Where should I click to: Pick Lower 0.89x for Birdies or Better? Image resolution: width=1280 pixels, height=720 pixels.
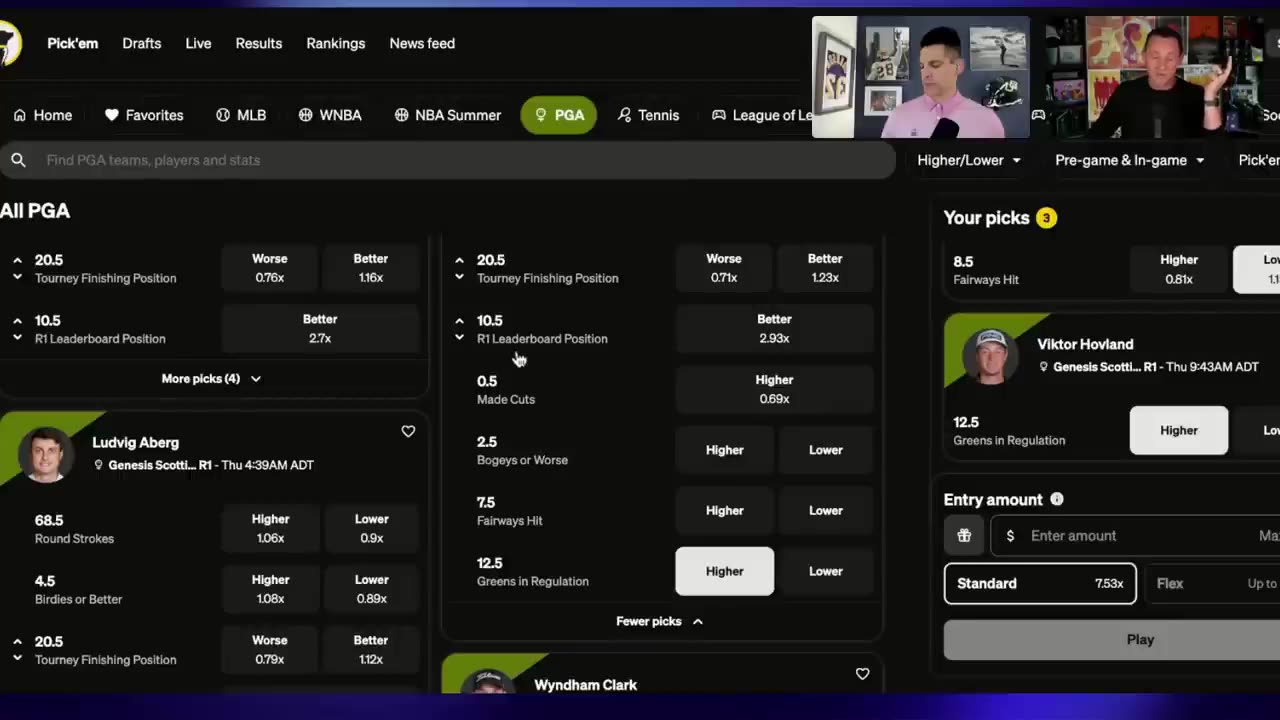coord(371,589)
